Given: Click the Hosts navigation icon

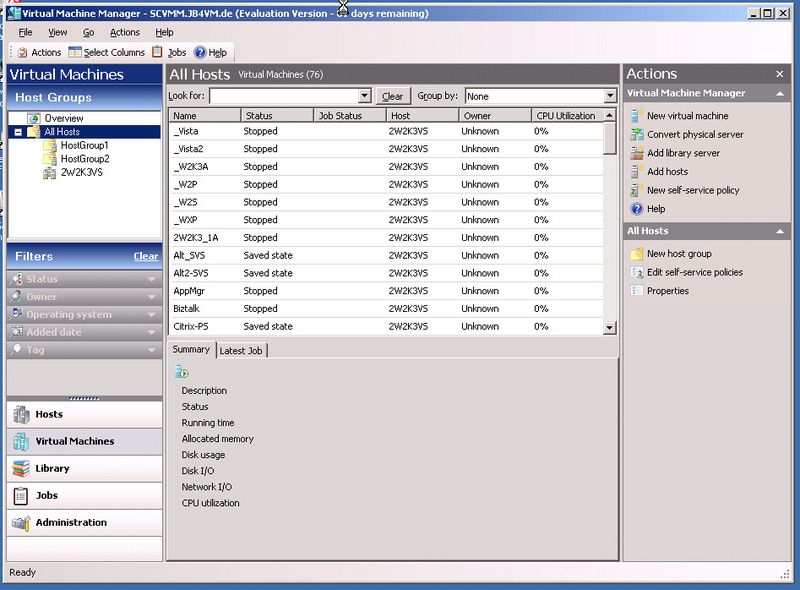Looking at the screenshot, I should [21, 414].
